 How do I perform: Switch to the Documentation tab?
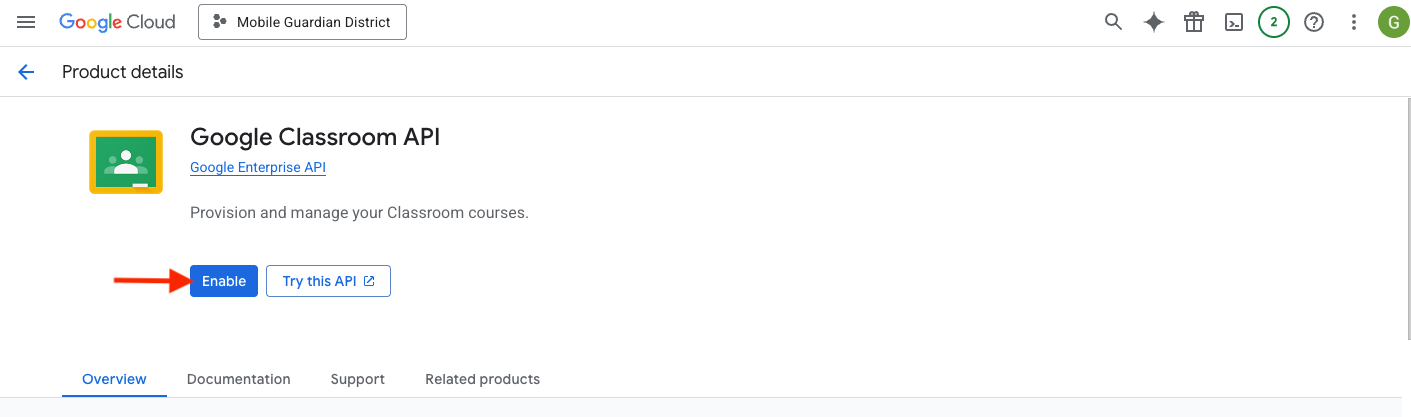click(239, 379)
